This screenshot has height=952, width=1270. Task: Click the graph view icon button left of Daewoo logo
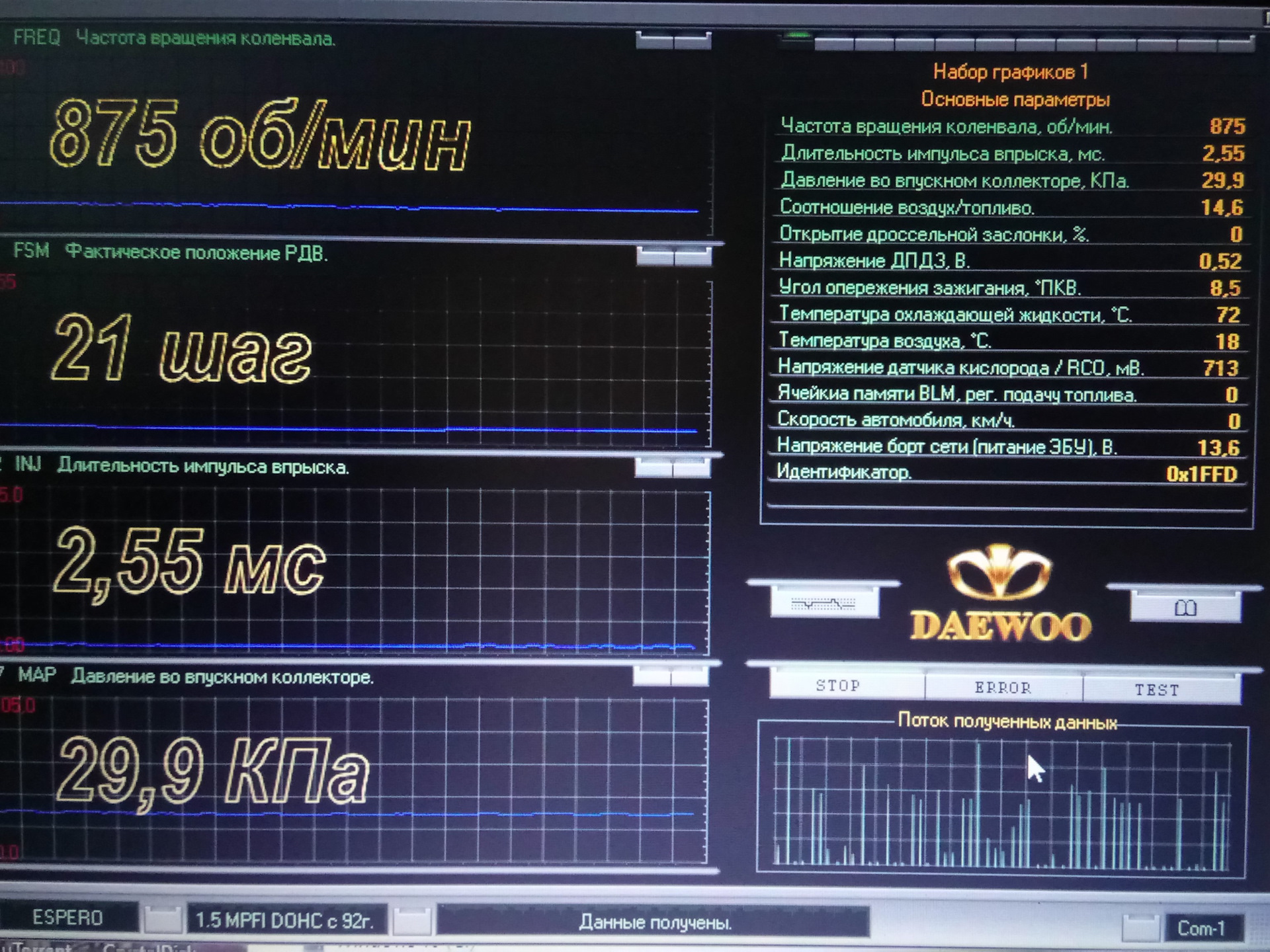coord(824,602)
